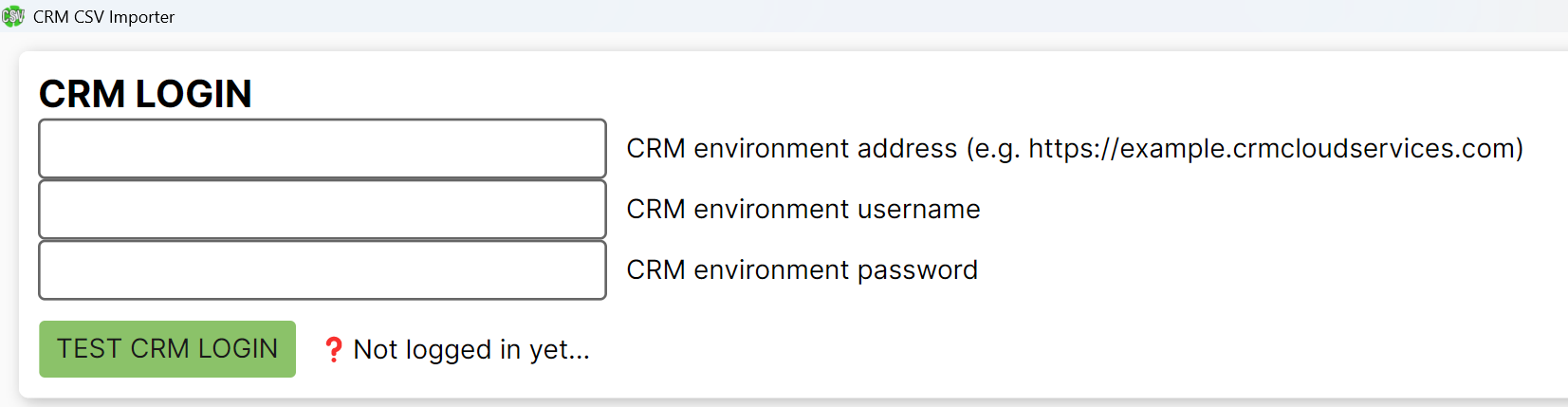Click the "CRM environment password" label
Image resolution: width=1568 pixels, height=407 pixels.
[x=802, y=270]
